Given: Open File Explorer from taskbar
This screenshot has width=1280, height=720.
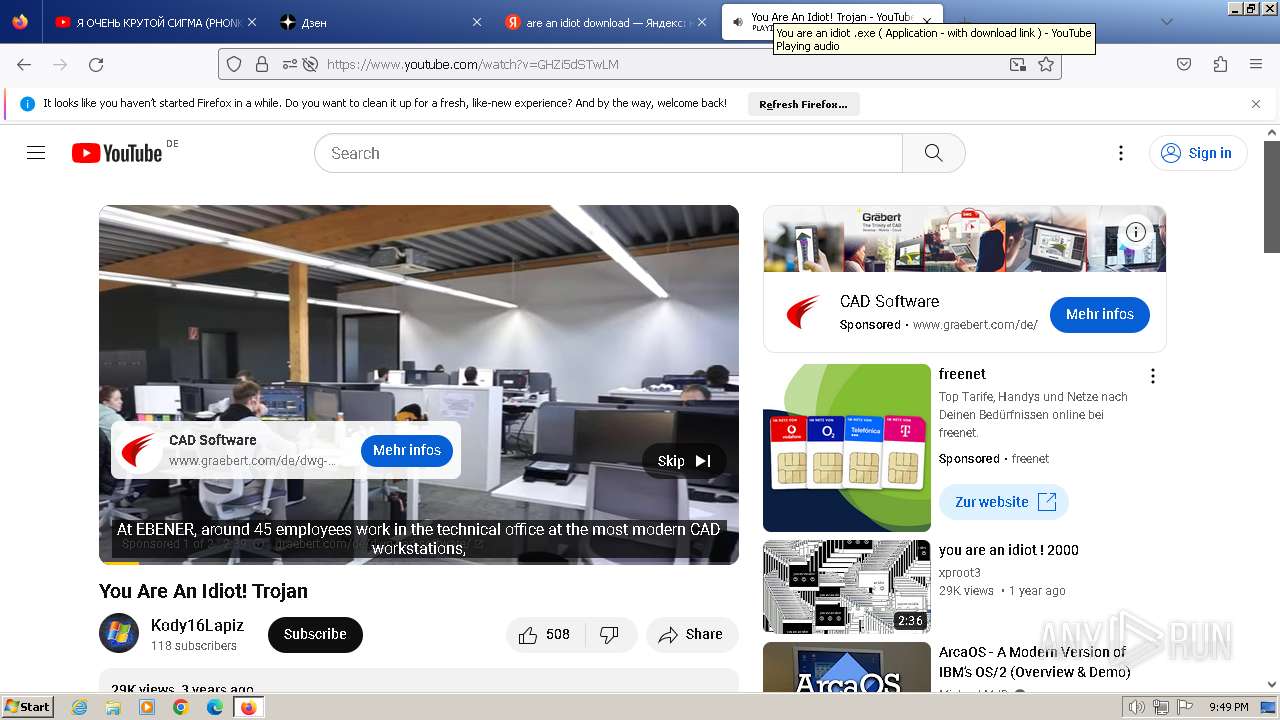Looking at the screenshot, I should 113,707.
